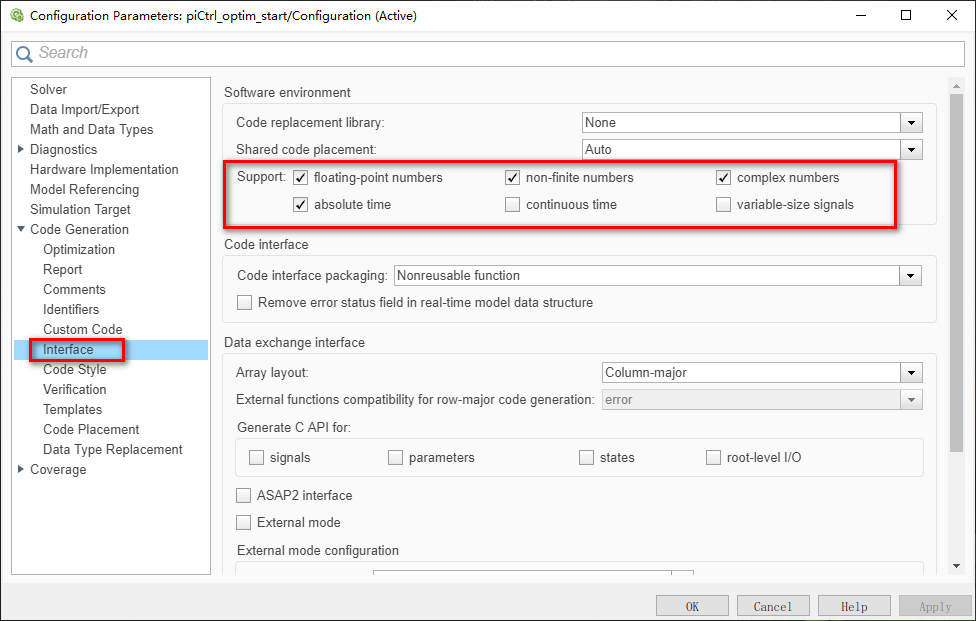Disable complex numbers support
Viewport: 976px width, 621px height.
click(x=723, y=177)
